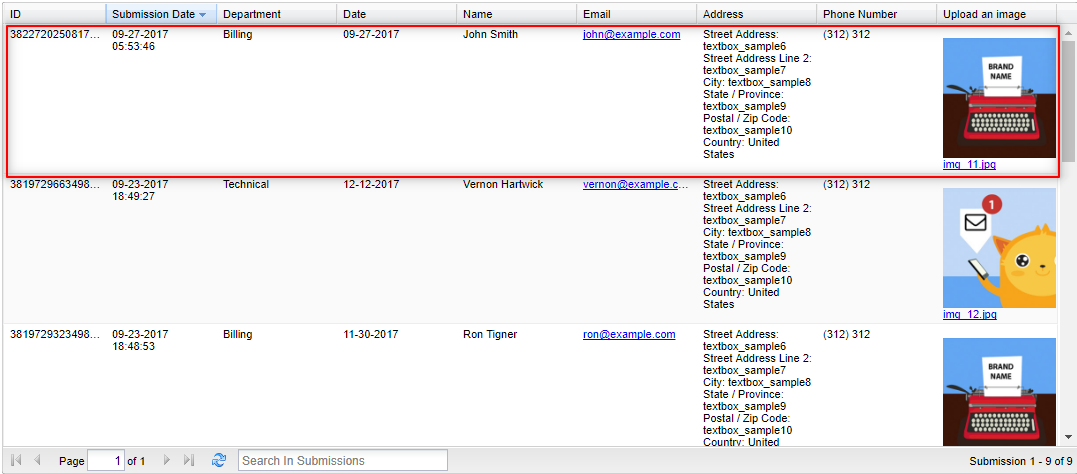The image size is (1077, 474).
Task: Select the ID cell starting 3819729323498
Action: 54,335
